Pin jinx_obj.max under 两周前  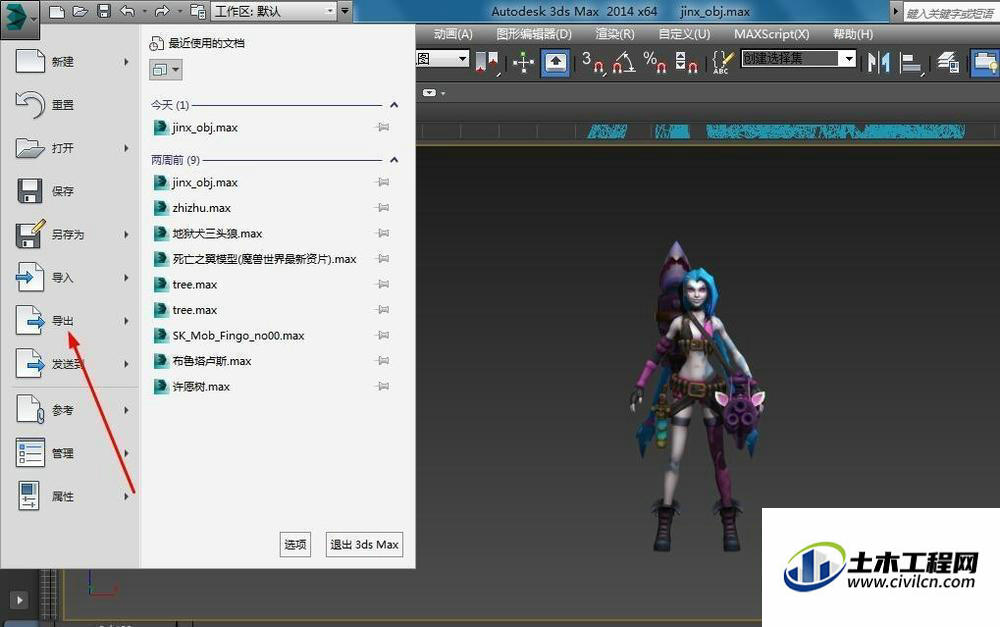tap(383, 182)
